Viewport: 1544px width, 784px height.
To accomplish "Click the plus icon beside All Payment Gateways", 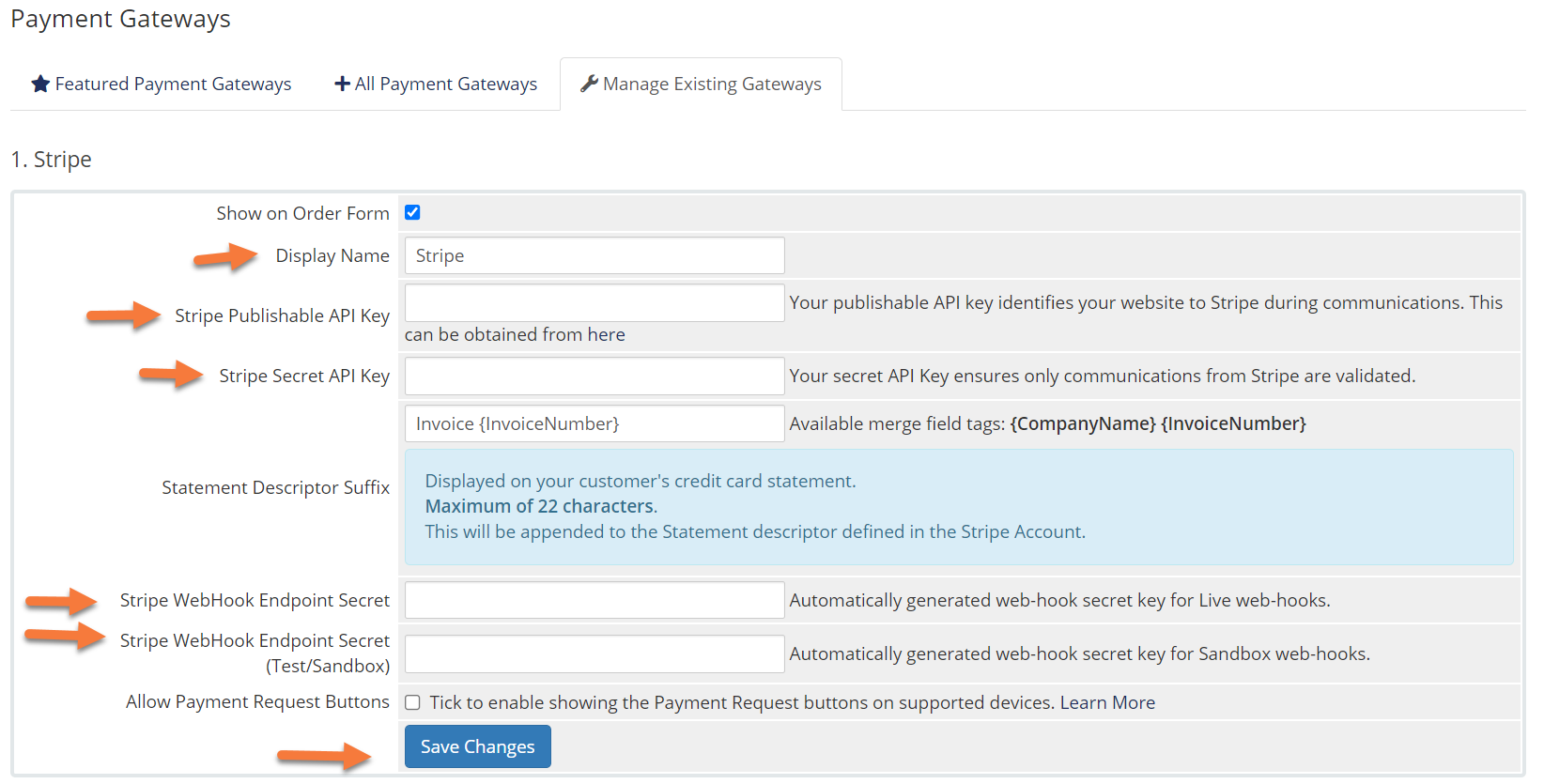I will (342, 85).
